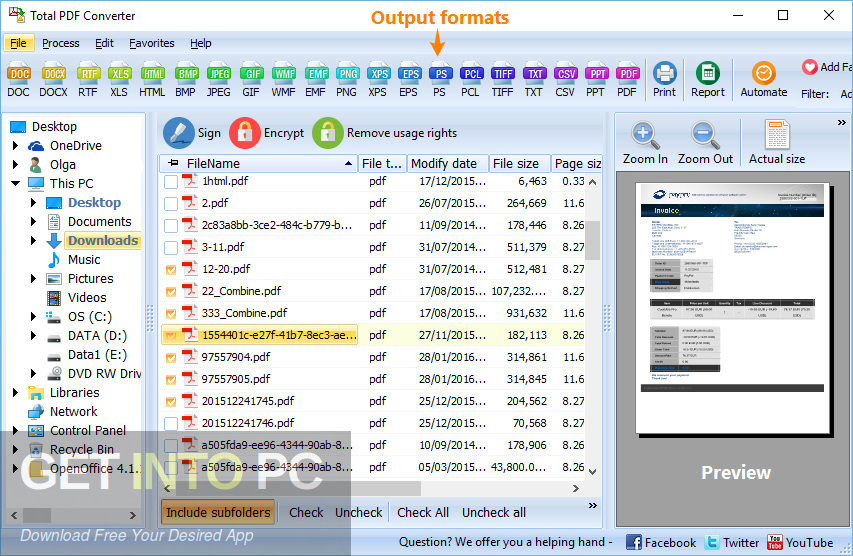This screenshot has height=556, width=853.
Task: Open the Help menu
Action: click(x=201, y=43)
